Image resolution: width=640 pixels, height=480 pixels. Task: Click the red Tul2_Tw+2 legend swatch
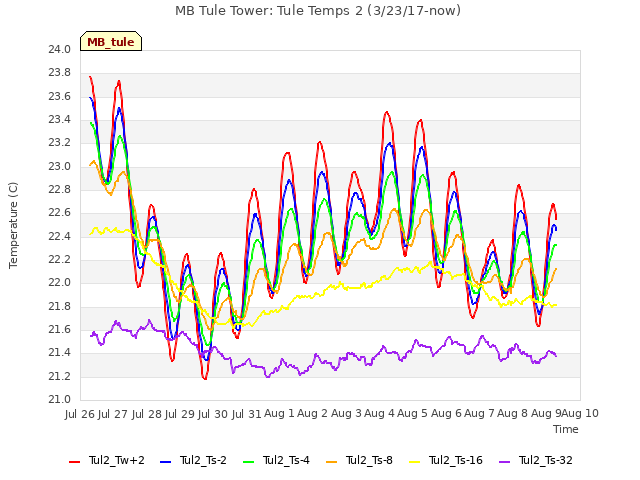point(74,462)
